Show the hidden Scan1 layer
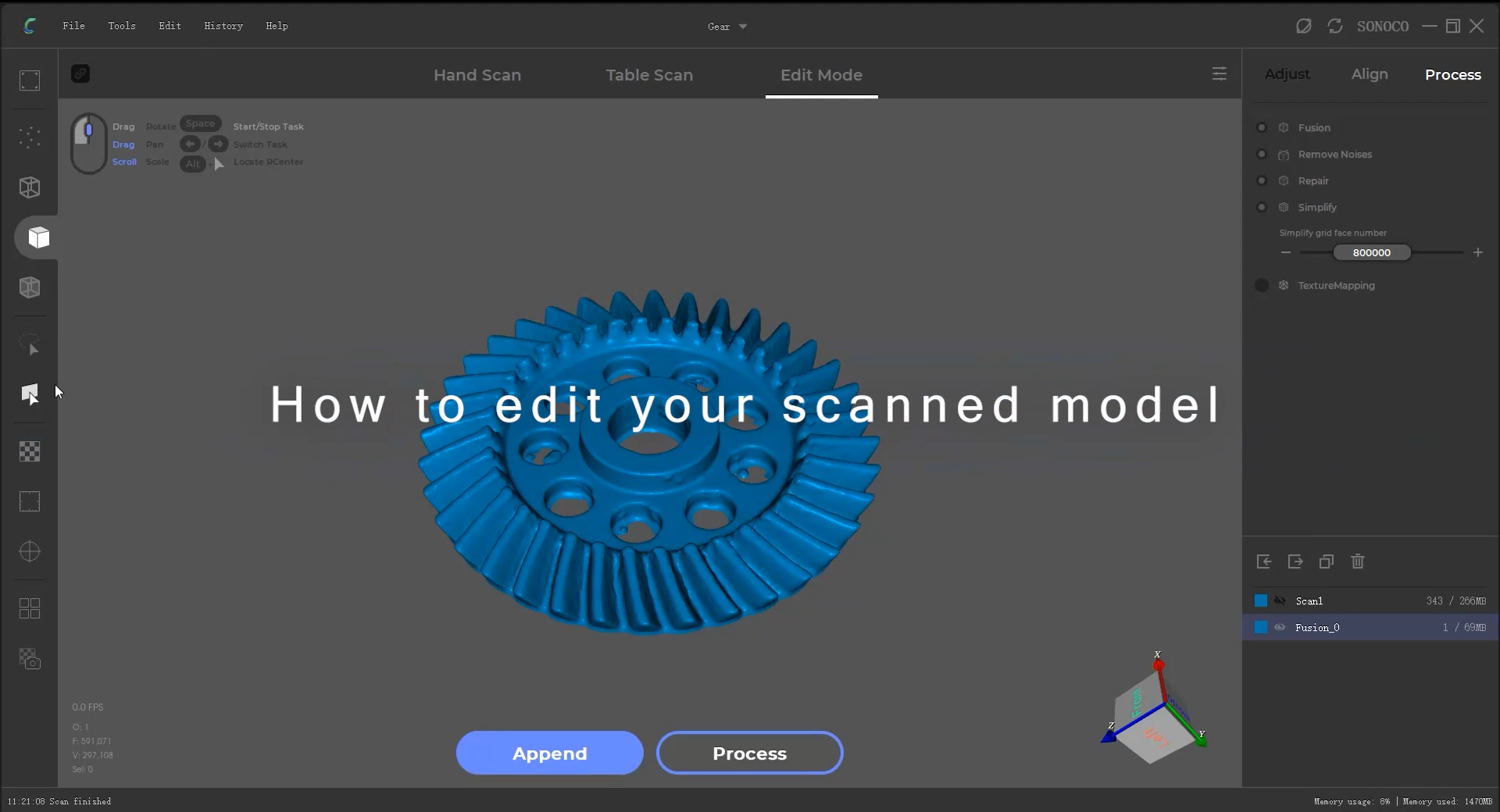This screenshot has height=812, width=1500. point(1280,600)
